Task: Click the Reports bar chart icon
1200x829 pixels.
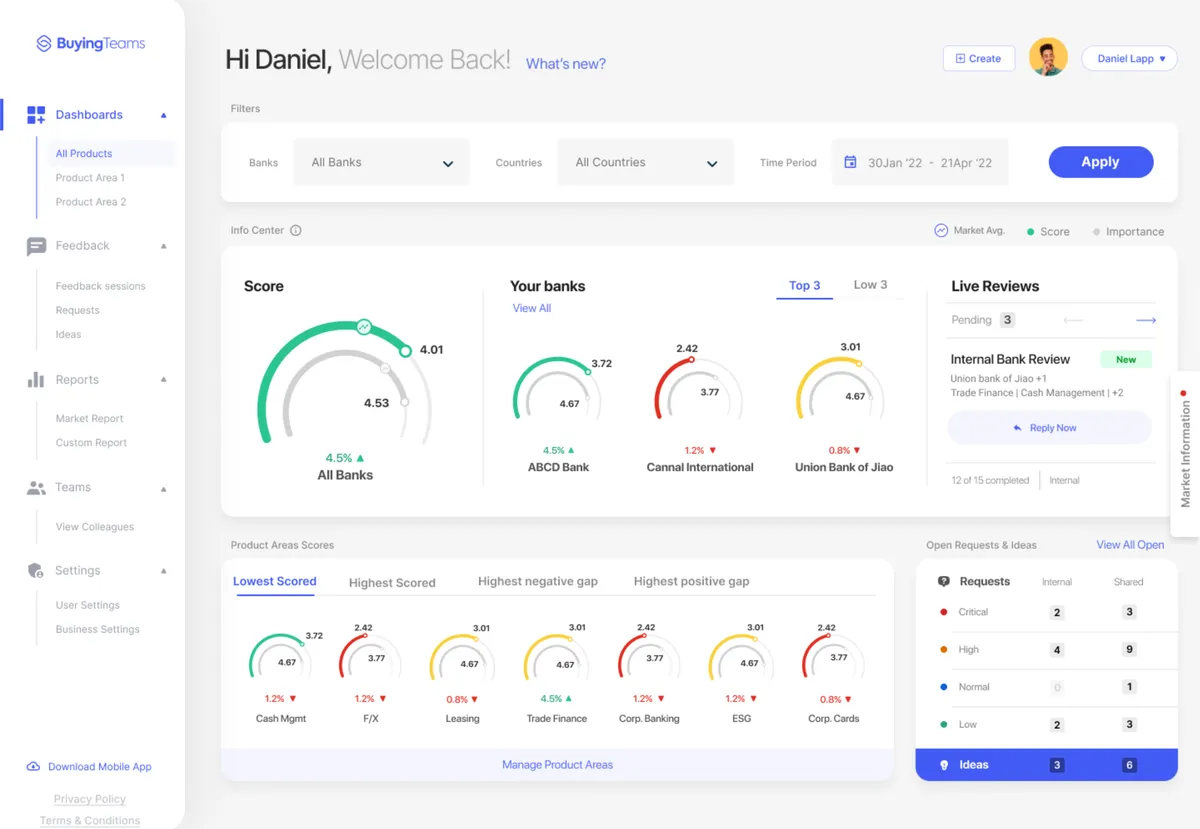Action: [36, 380]
